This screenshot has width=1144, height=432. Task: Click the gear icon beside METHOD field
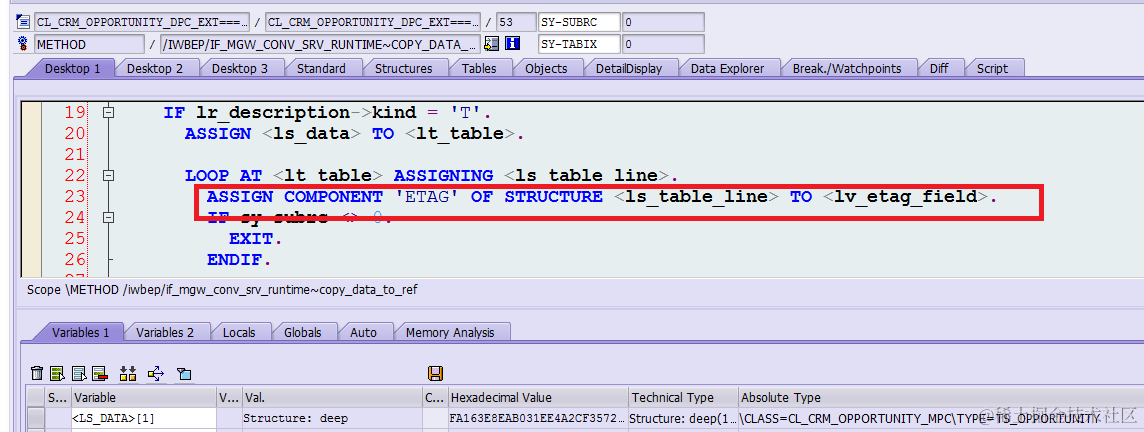click(23, 44)
